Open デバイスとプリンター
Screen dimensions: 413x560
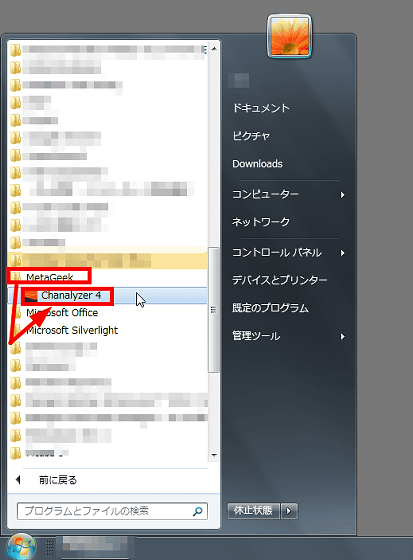click(280, 280)
